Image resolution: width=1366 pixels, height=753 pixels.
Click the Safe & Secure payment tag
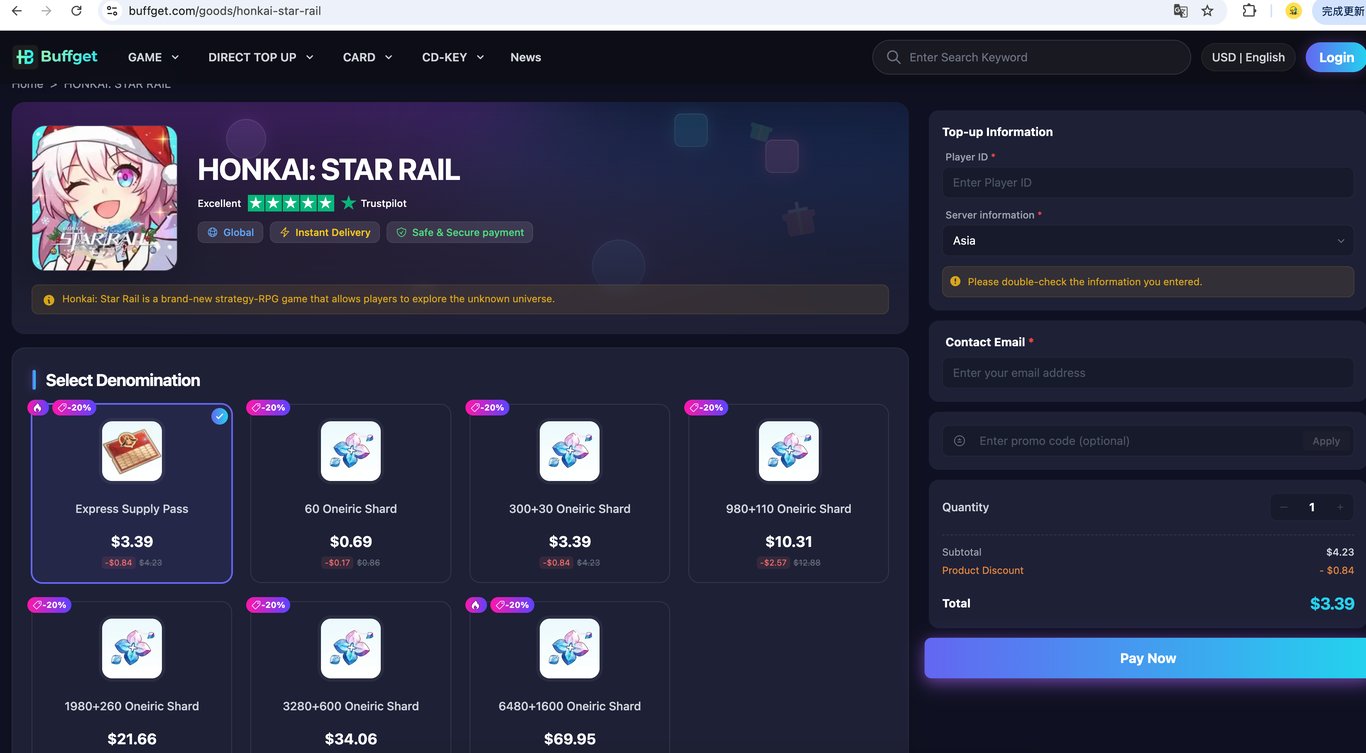[460, 232]
